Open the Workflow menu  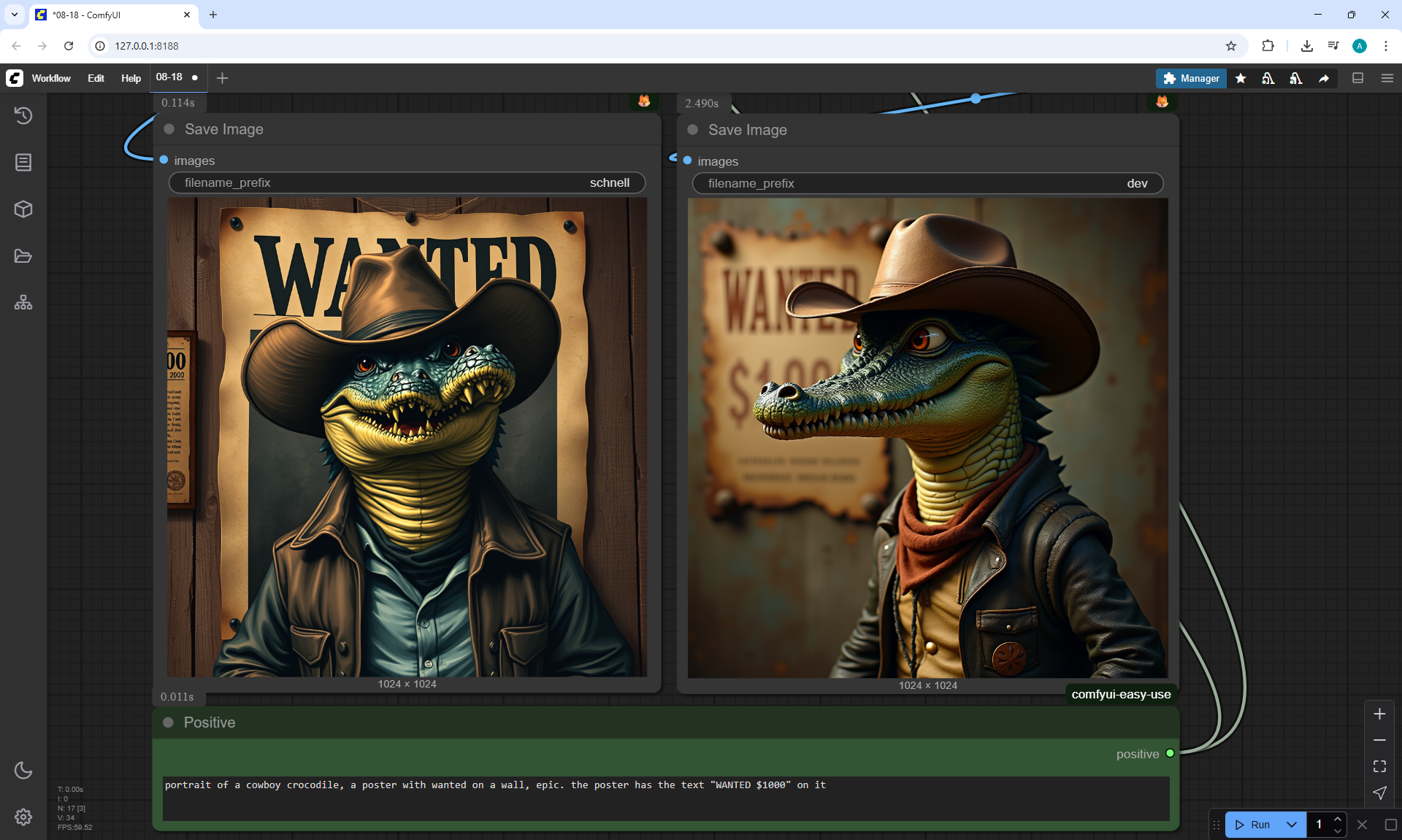pos(51,78)
